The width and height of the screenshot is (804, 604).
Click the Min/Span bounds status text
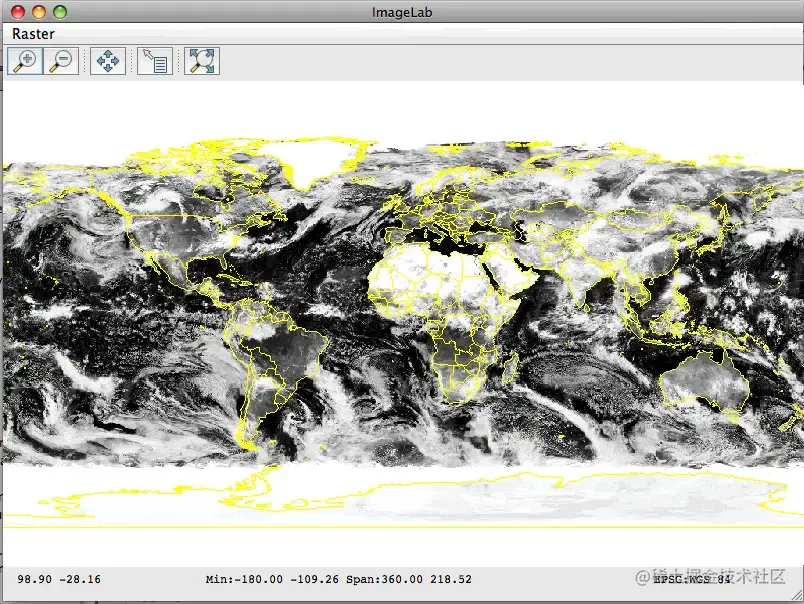coord(338,579)
